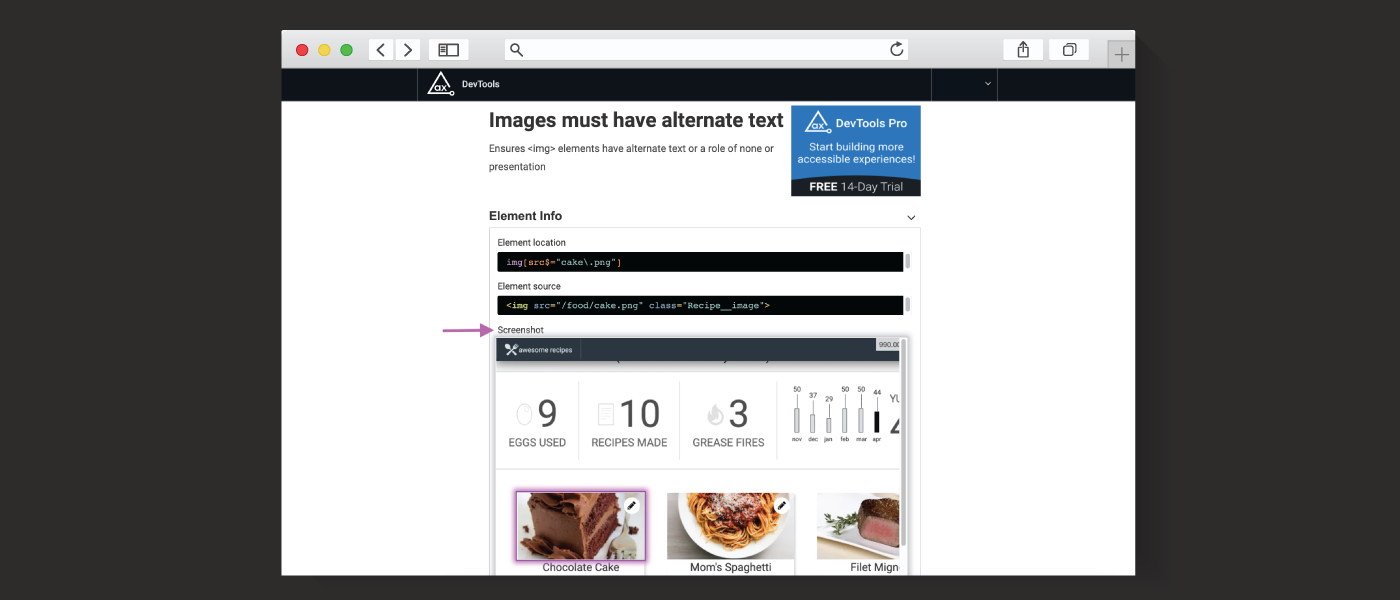Click the pencil edit icon on Chocolate Cake
1400x600 pixels.
tap(631, 505)
